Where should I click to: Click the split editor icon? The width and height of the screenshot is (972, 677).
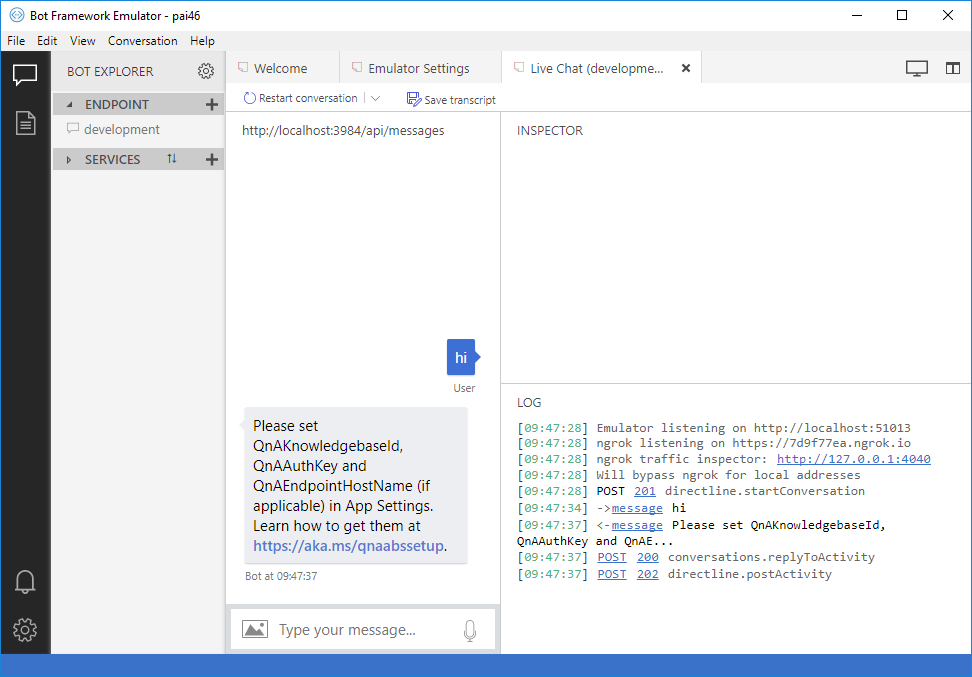pyautogui.click(x=953, y=68)
